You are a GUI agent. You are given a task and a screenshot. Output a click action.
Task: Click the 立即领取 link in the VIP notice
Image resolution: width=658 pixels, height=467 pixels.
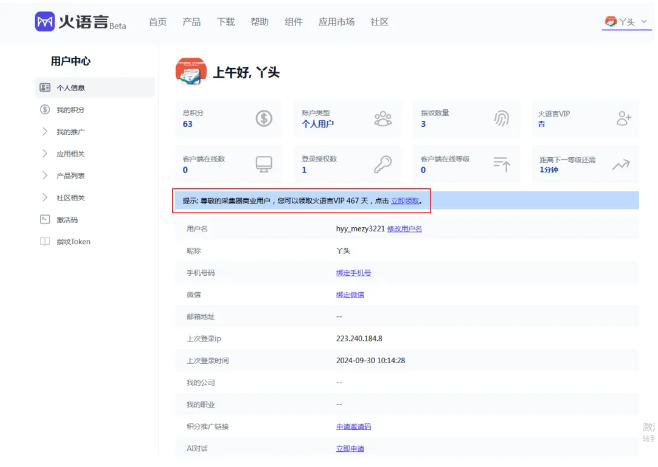[x=405, y=201]
